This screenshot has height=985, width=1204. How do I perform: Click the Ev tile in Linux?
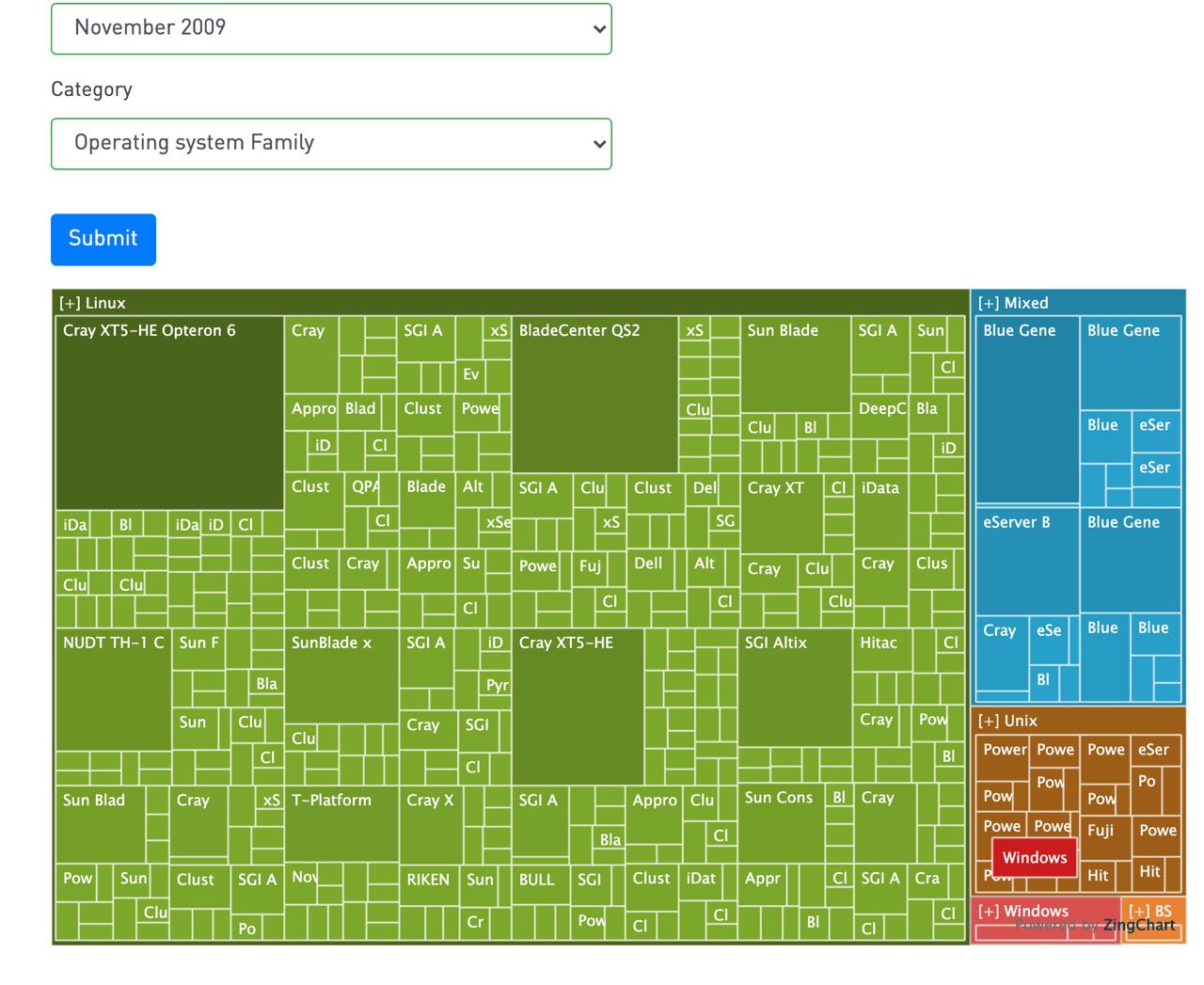tap(470, 374)
